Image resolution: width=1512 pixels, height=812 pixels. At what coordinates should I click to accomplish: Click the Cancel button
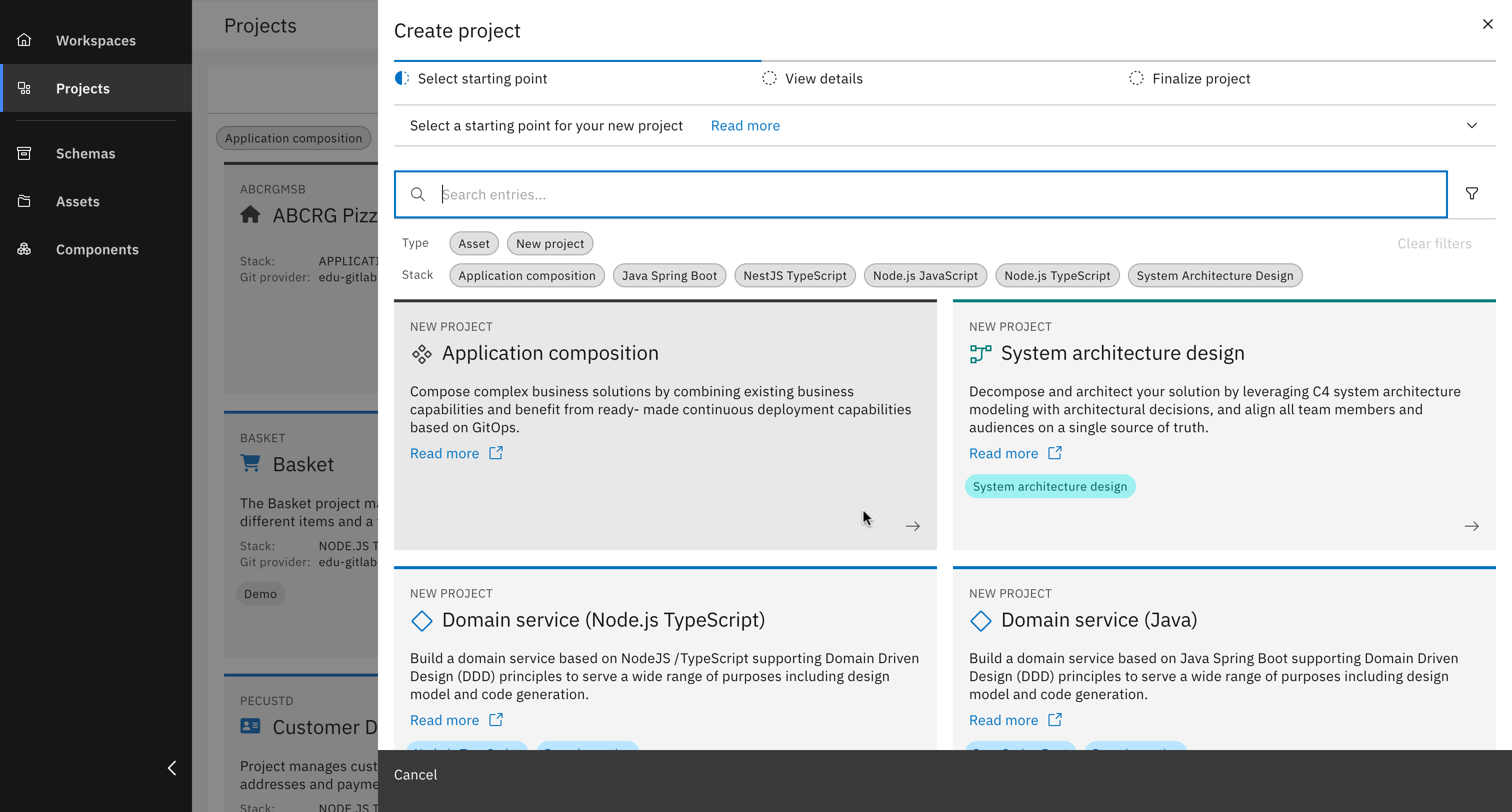coord(415,775)
